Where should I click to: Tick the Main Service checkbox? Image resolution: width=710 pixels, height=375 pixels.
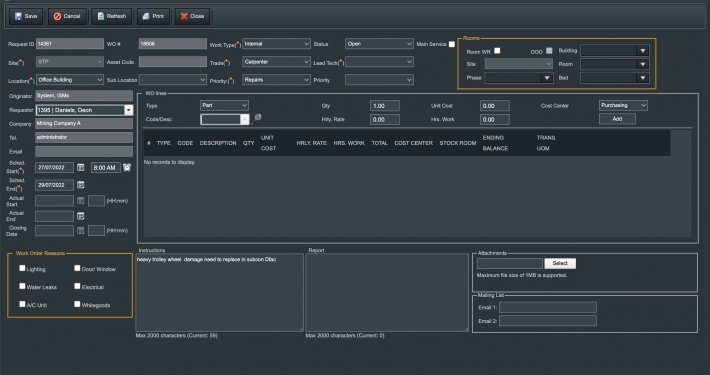point(451,44)
